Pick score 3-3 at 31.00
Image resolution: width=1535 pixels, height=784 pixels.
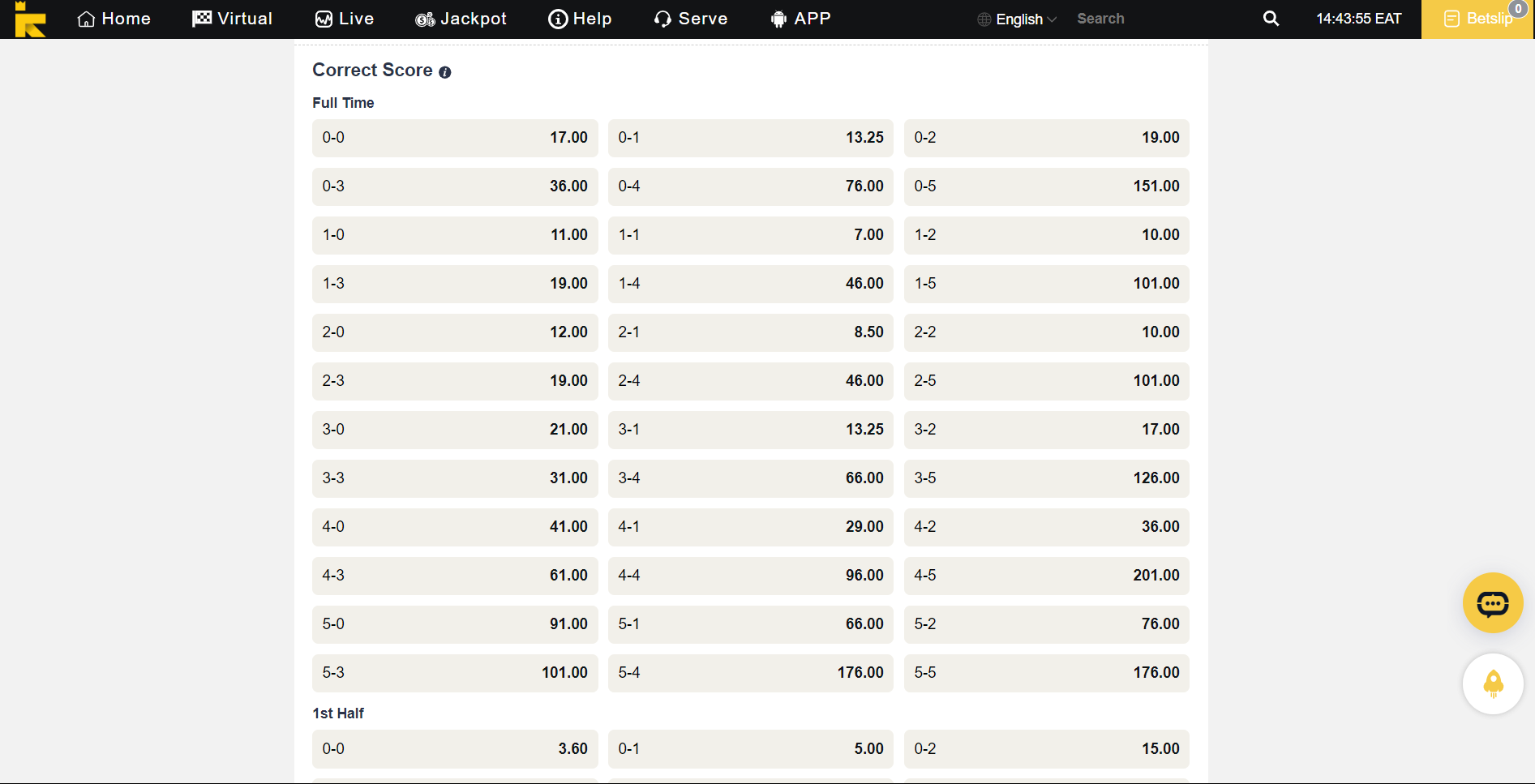tap(455, 478)
